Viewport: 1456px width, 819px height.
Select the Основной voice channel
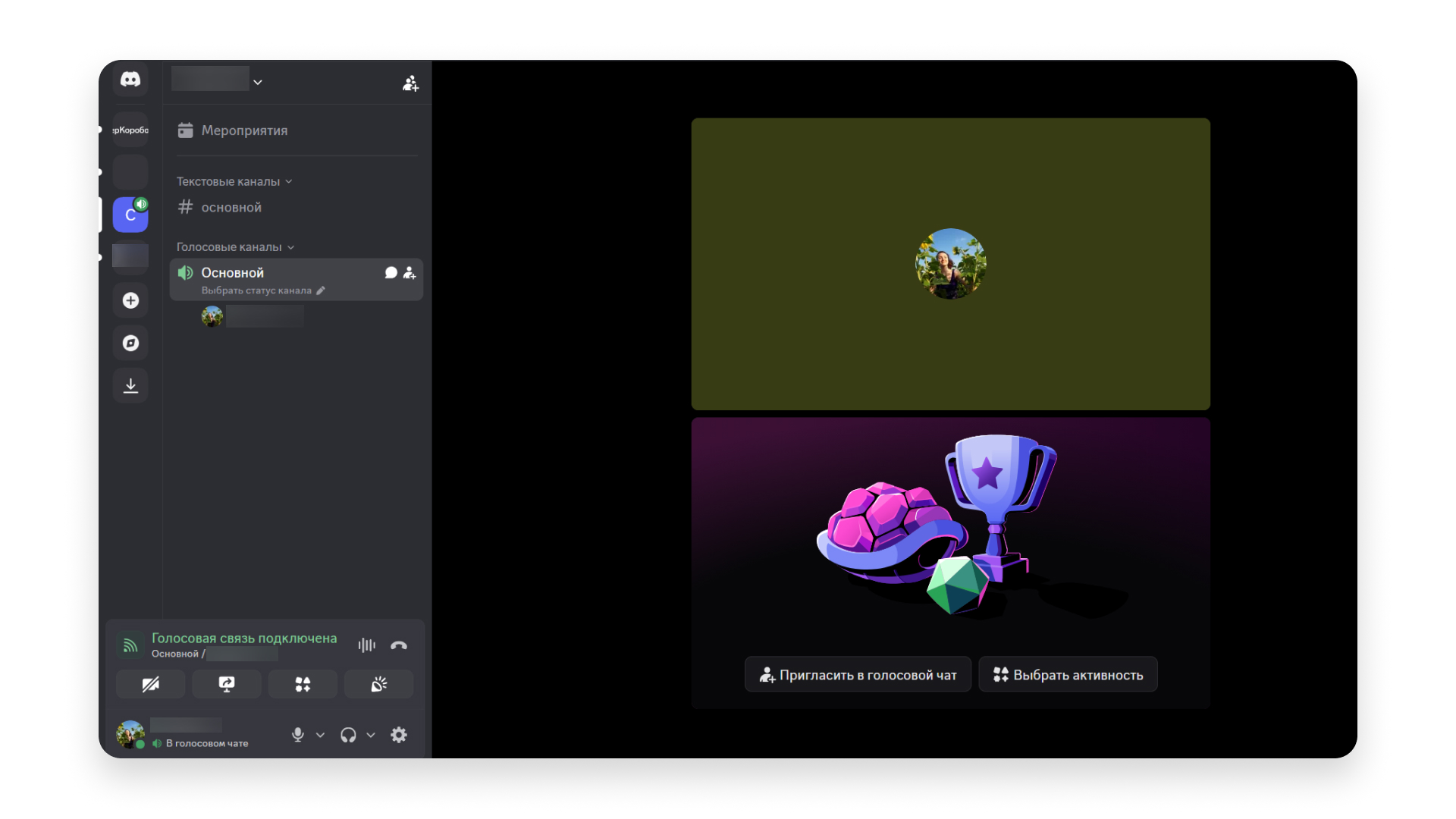297,280
